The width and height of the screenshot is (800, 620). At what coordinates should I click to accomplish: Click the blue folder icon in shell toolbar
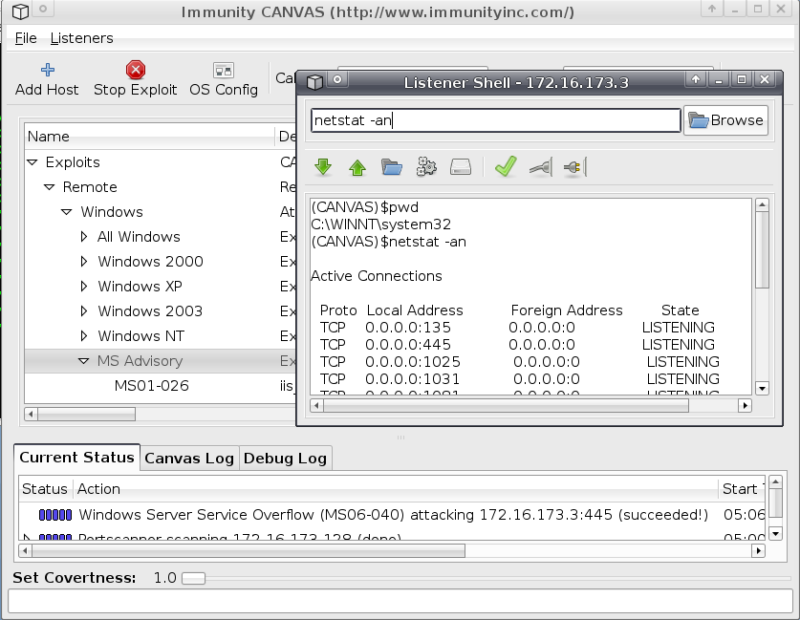tap(392, 167)
